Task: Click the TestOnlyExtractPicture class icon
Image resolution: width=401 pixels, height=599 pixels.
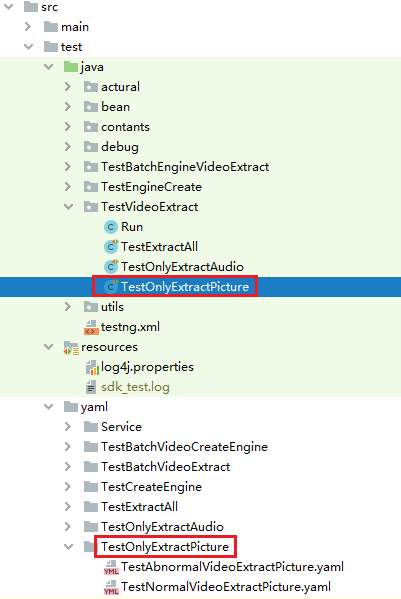Action: 111,287
